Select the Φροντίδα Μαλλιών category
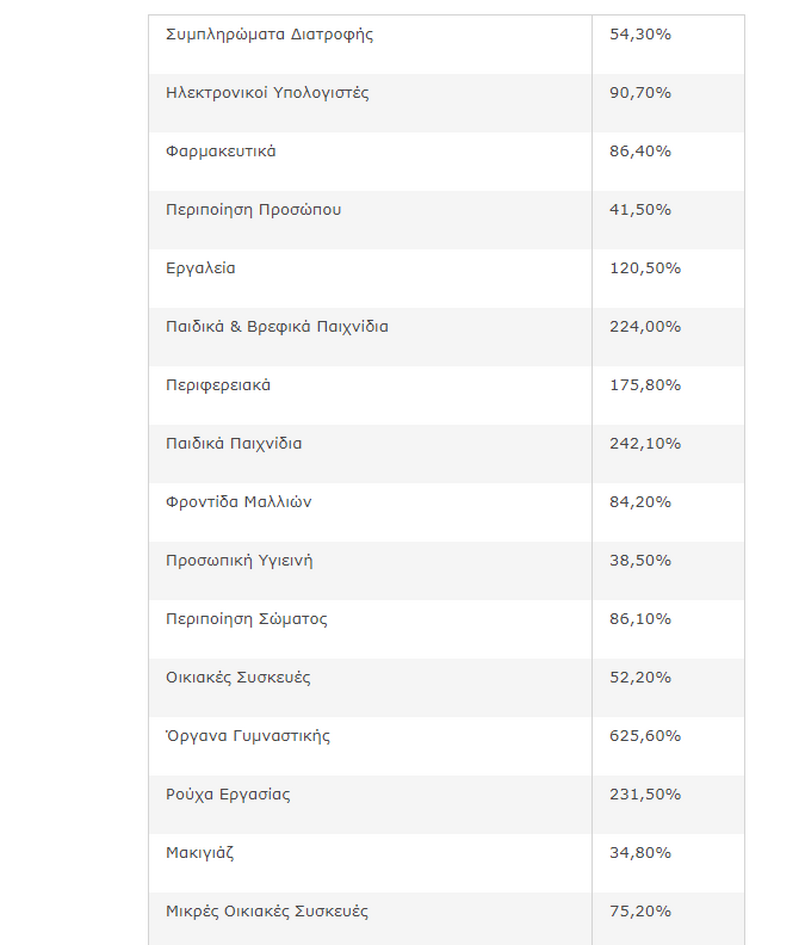 pyautogui.click(x=238, y=502)
